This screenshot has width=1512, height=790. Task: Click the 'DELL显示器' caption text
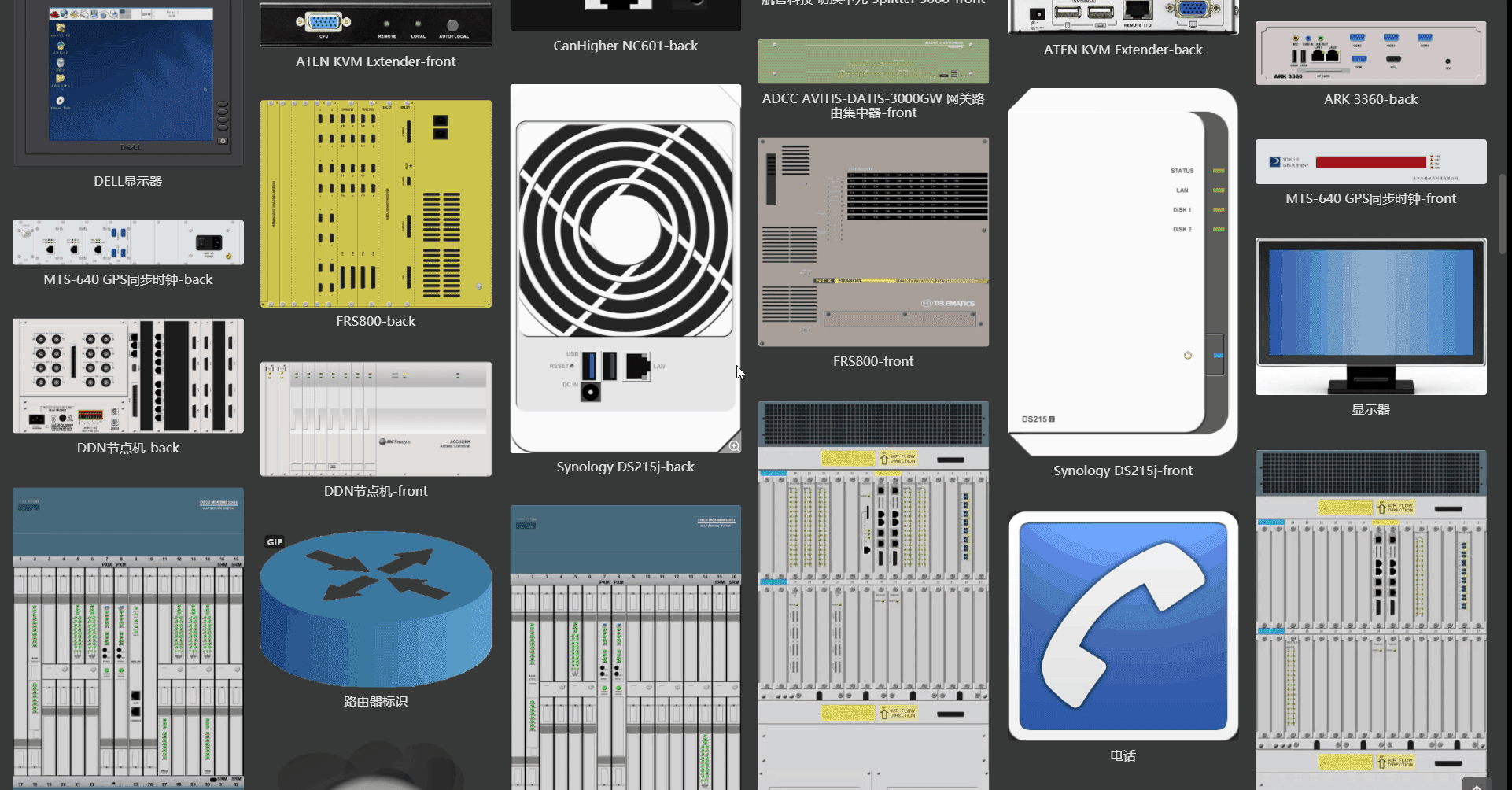(x=128, y=182)
